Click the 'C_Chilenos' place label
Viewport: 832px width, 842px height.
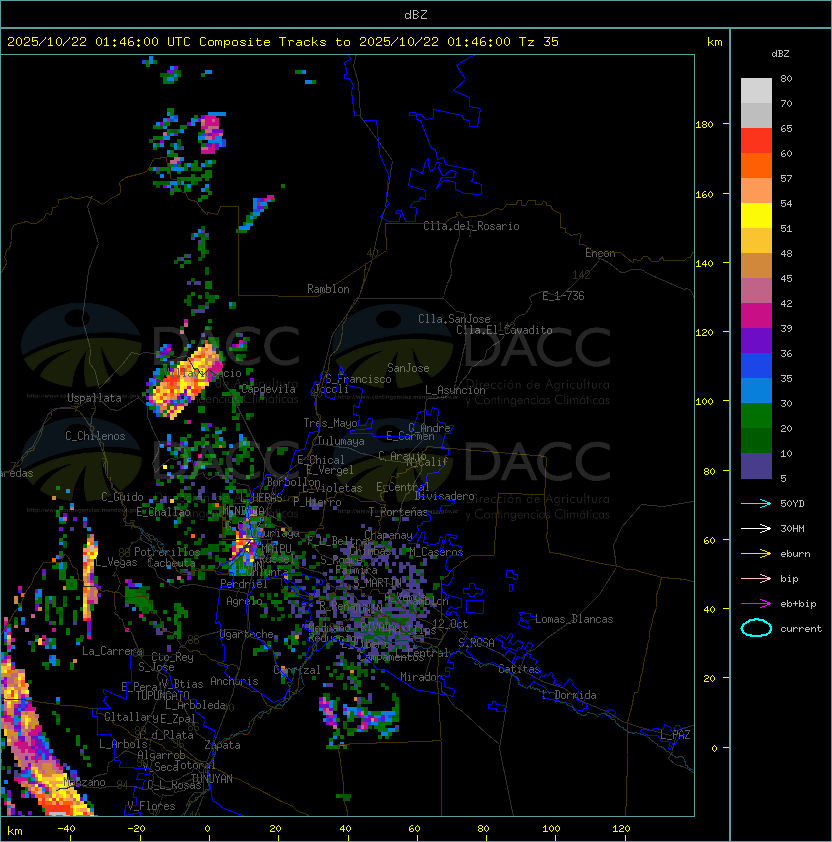95,436
